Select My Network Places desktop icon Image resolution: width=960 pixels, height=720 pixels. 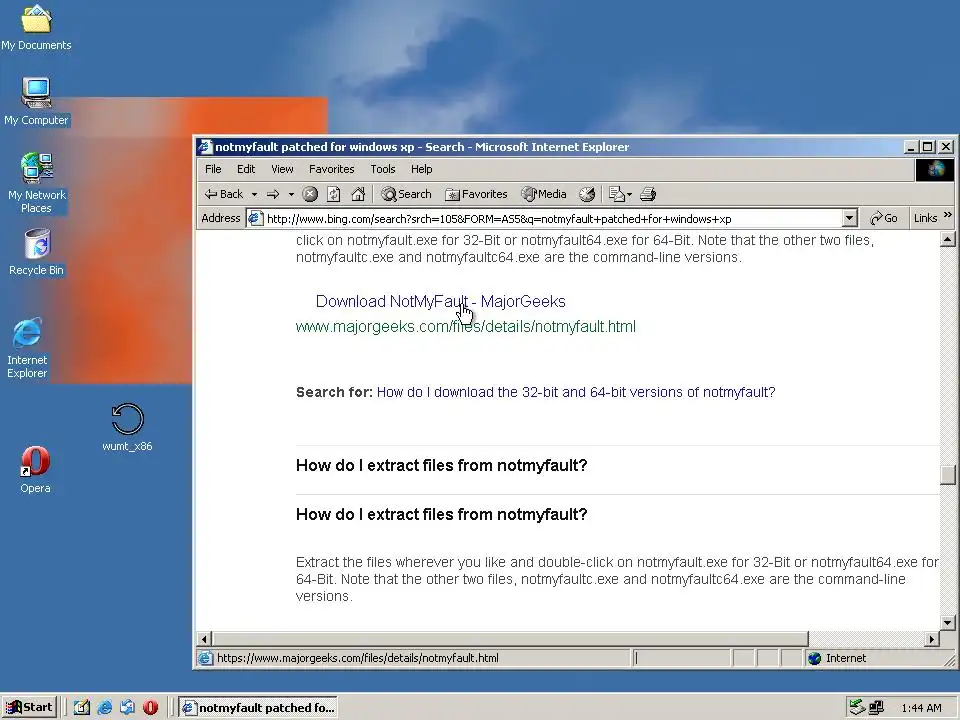(37, 183)
